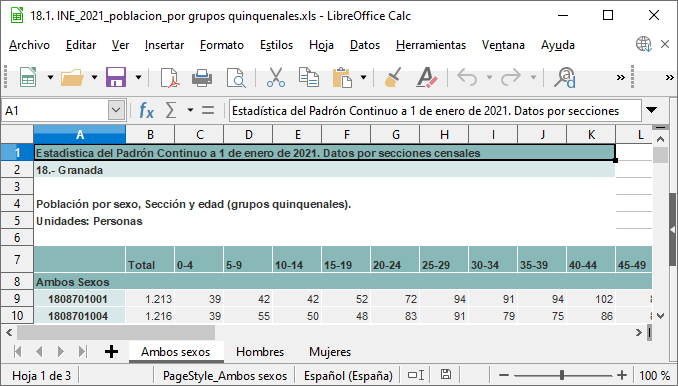678x386 pixels.
Task: Open the Formato menu
Action: (222, 45)
